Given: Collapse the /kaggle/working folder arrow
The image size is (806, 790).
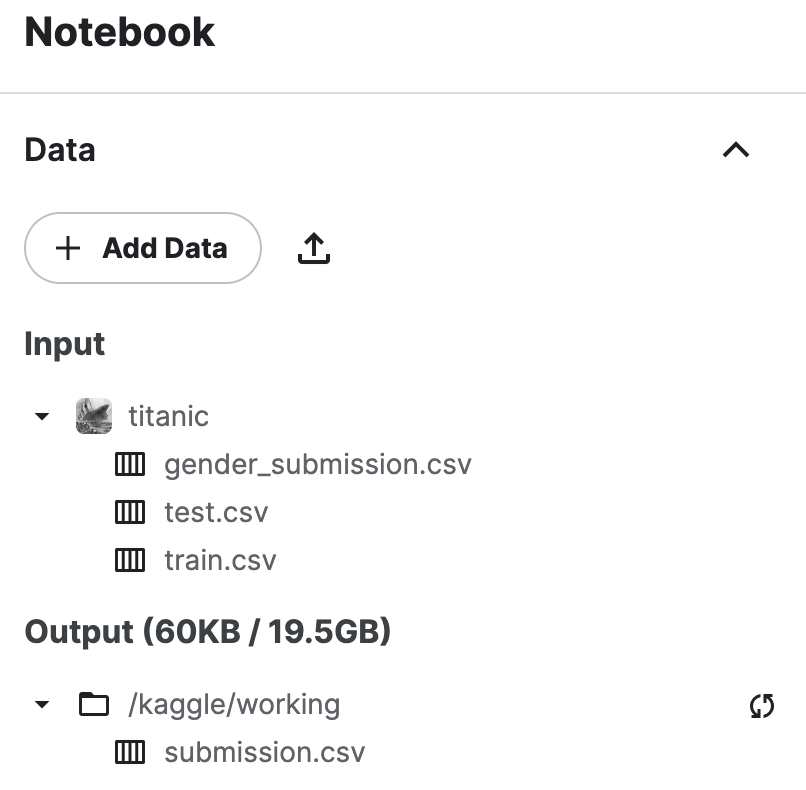Looking at the screenshot, I should pyautogui.click(x=42, y=704).
